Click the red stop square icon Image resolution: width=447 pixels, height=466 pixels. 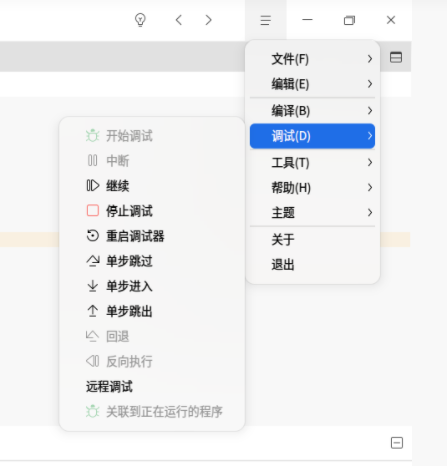93,211
